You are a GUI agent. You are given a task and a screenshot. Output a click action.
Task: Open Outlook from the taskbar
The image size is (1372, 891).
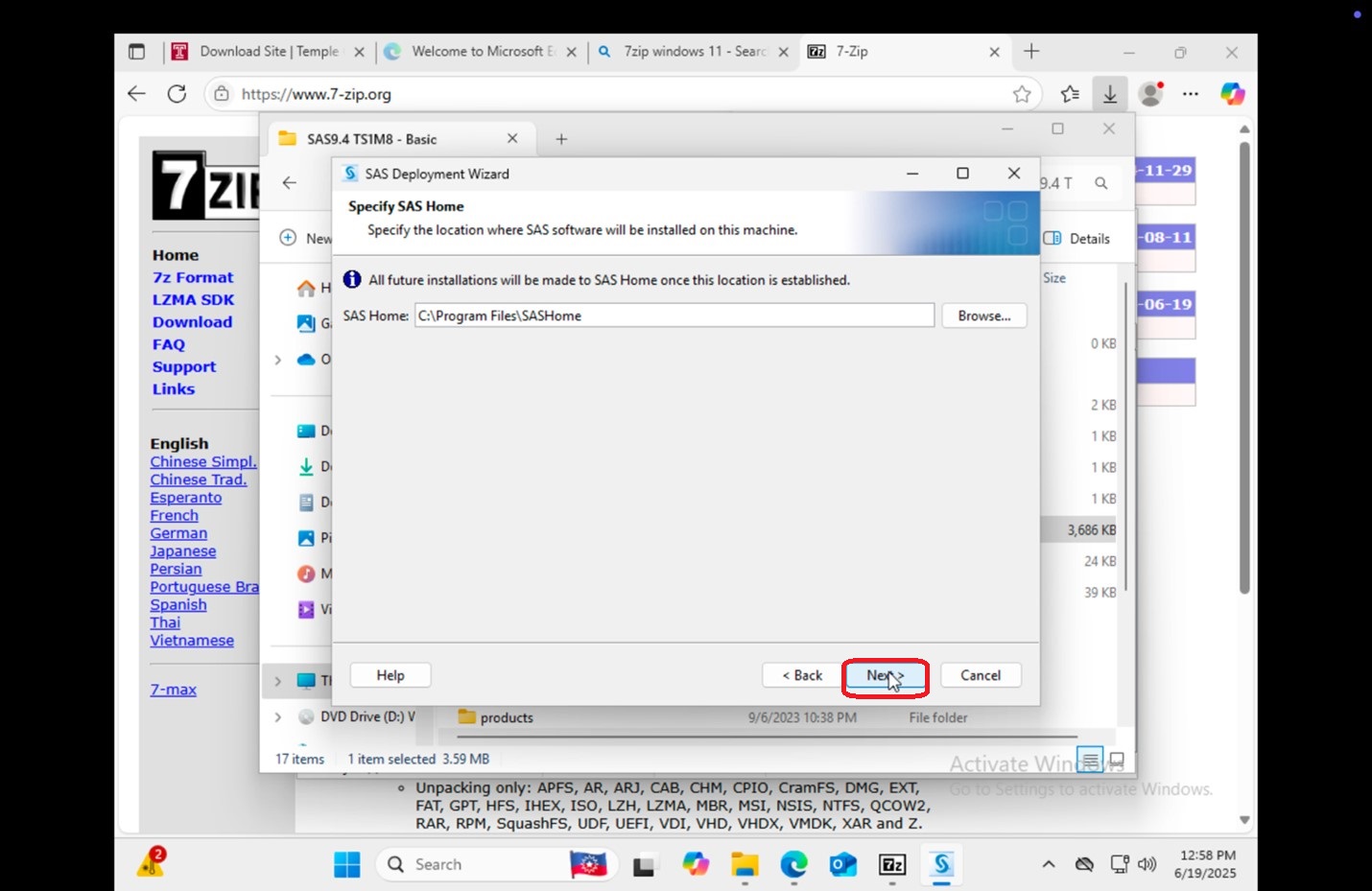point(843,864)
